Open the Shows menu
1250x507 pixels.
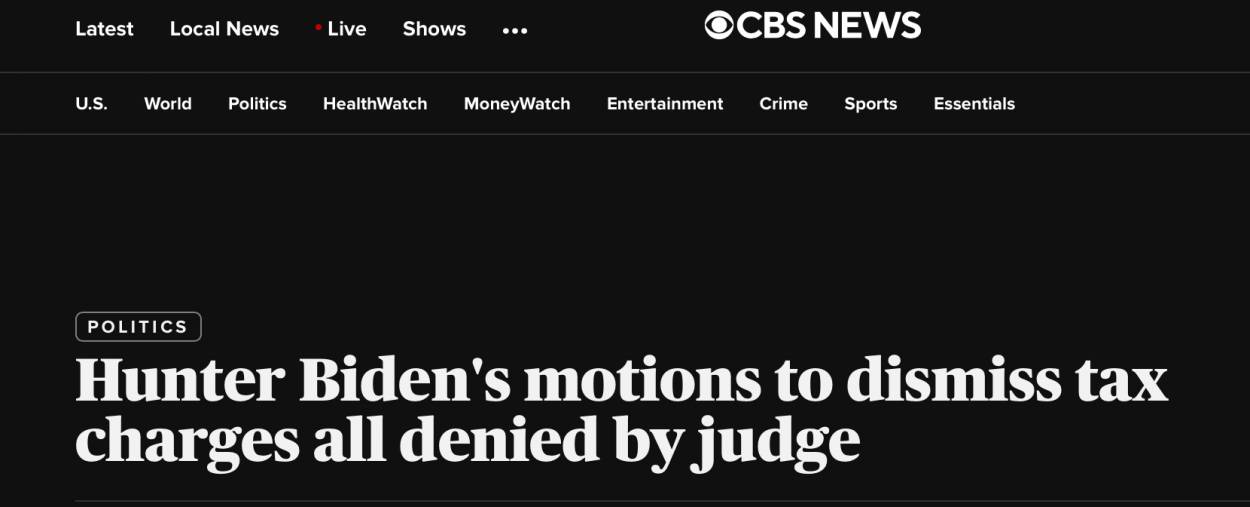point(434,29)
